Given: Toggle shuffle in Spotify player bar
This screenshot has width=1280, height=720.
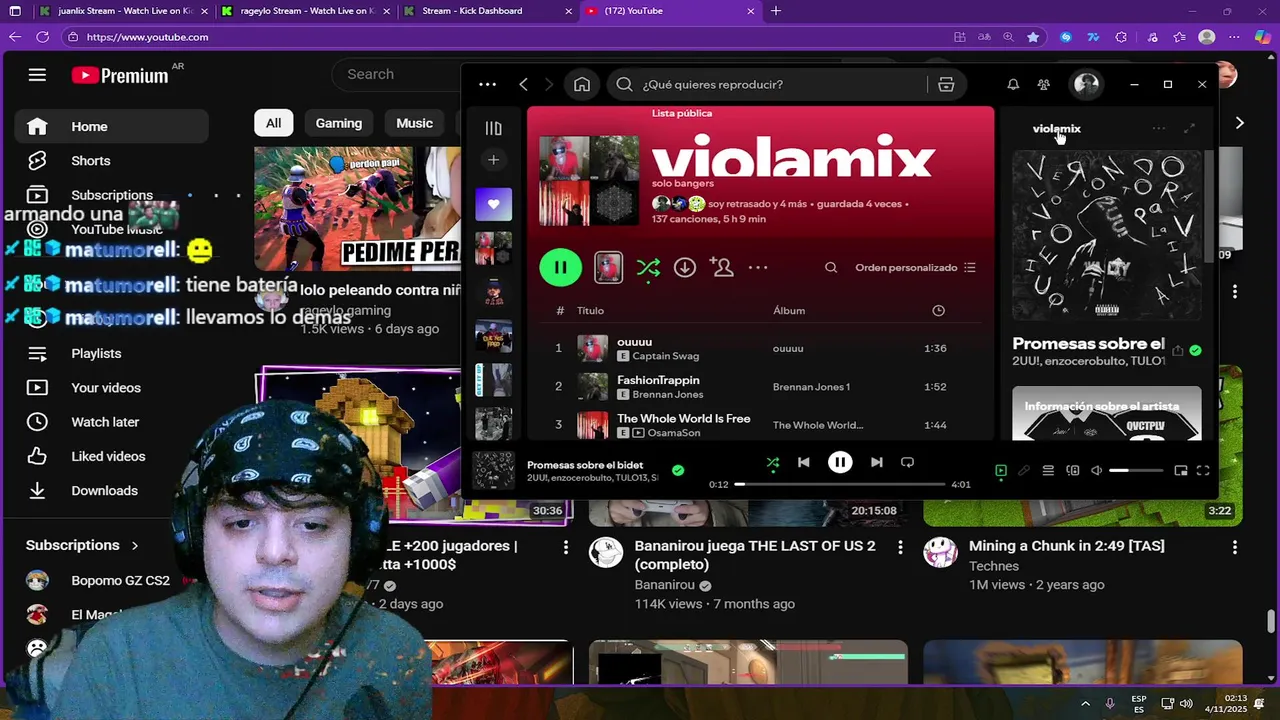Looking at the screenshot, I should click(772, 462).
